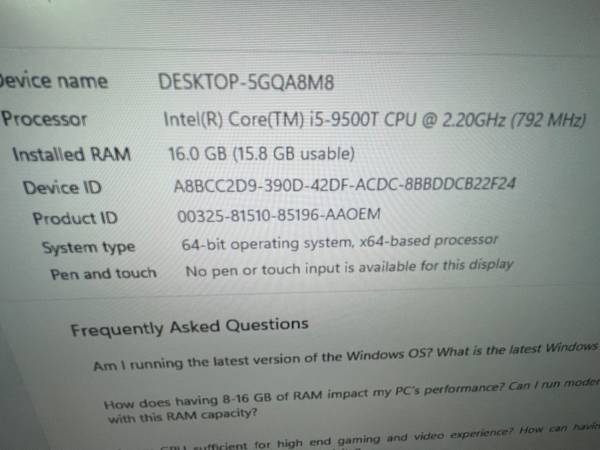Select the 16.0 GB RAM value

click(x=261, y=154)
